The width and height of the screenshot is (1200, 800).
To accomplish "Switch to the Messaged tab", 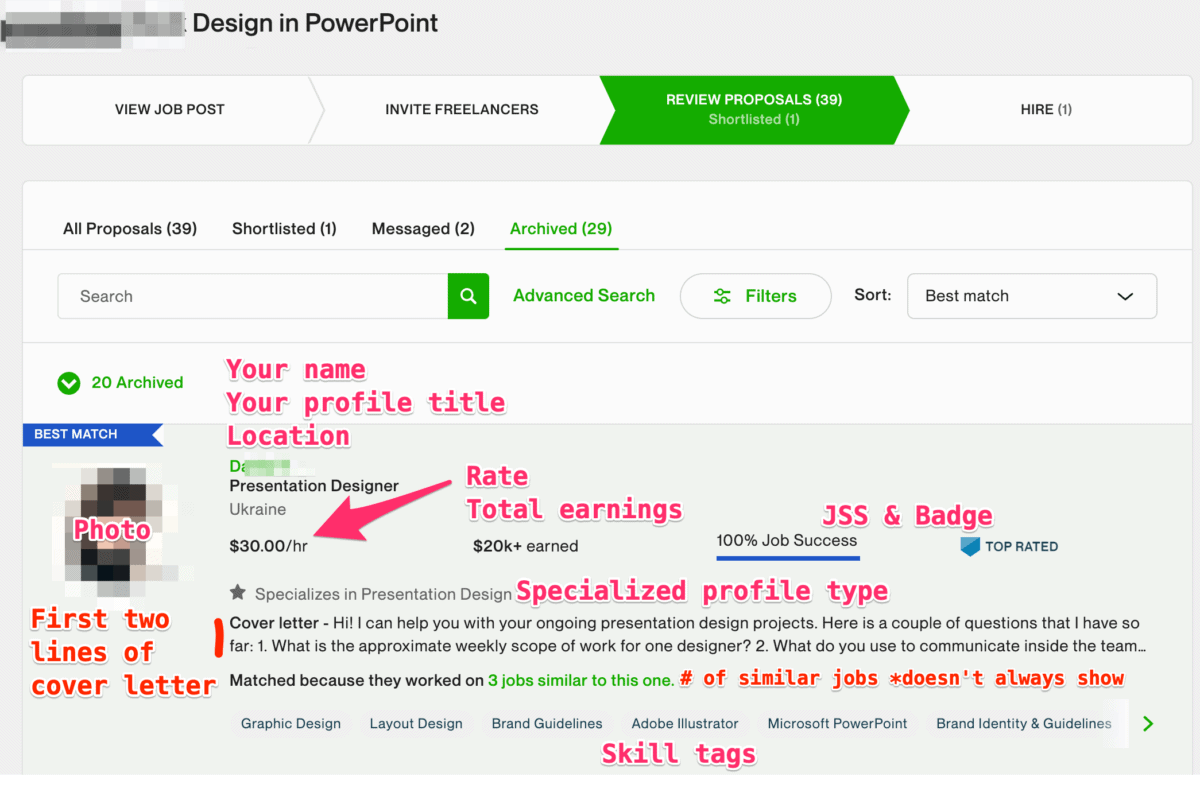I will tap(422, 228).
